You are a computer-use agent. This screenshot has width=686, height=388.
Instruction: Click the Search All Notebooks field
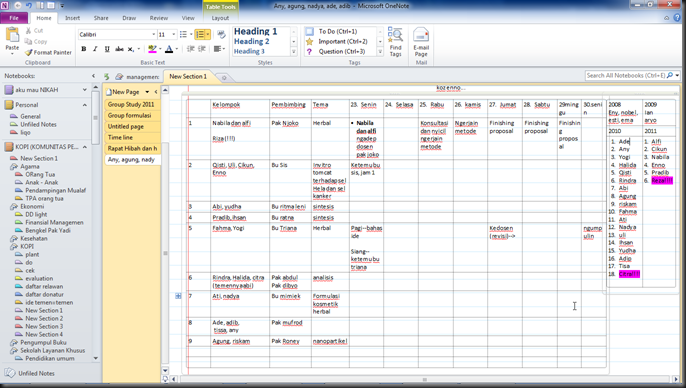(x=626, y=76)
